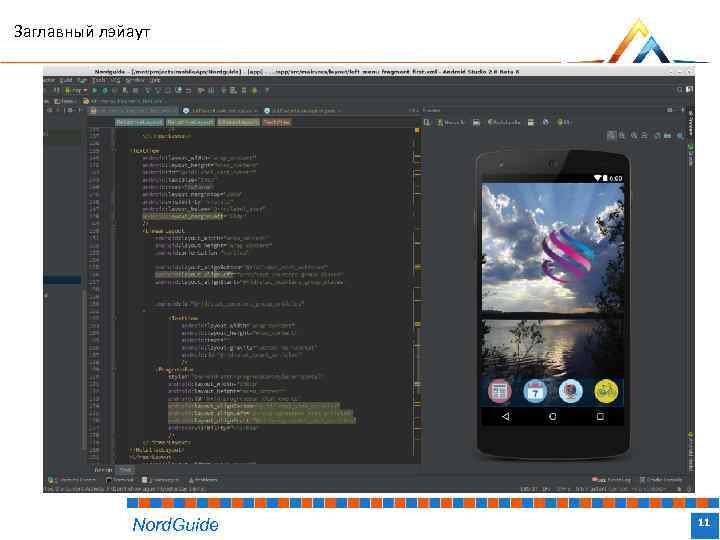
Task: Switch to the third editor file tab
Action: coord(302,110)
